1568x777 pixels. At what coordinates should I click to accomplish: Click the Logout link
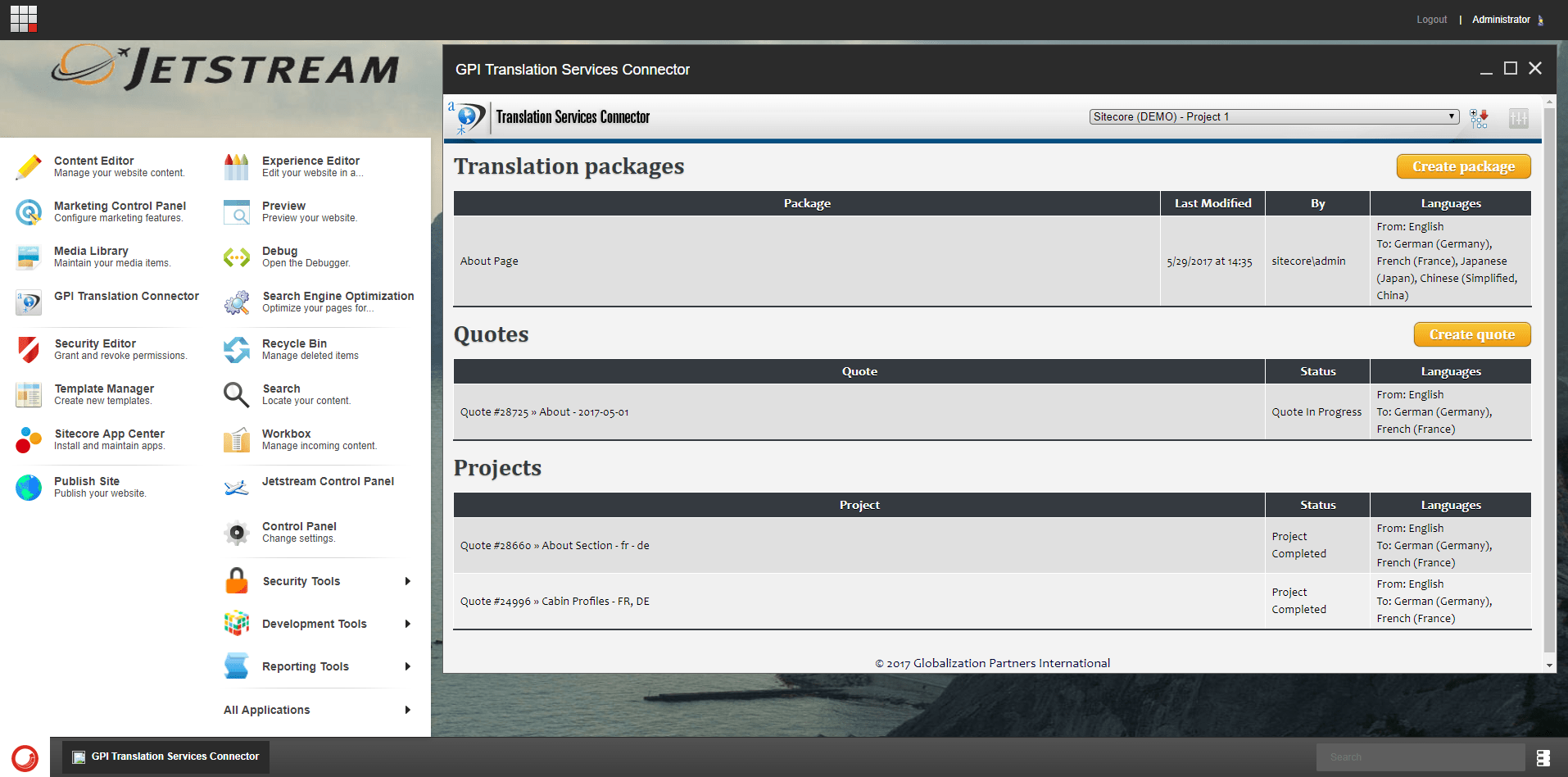pyautogui.click(x=1431, y=20)
